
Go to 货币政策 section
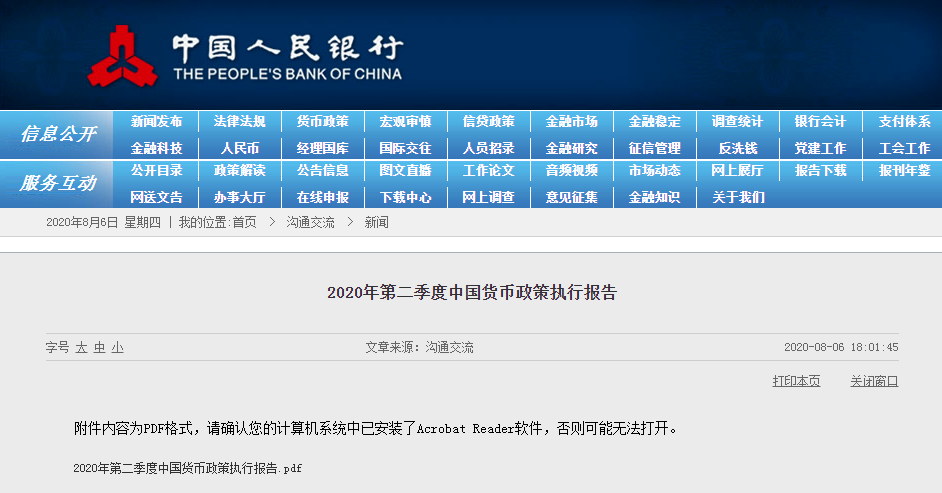[x=323, y=121]
